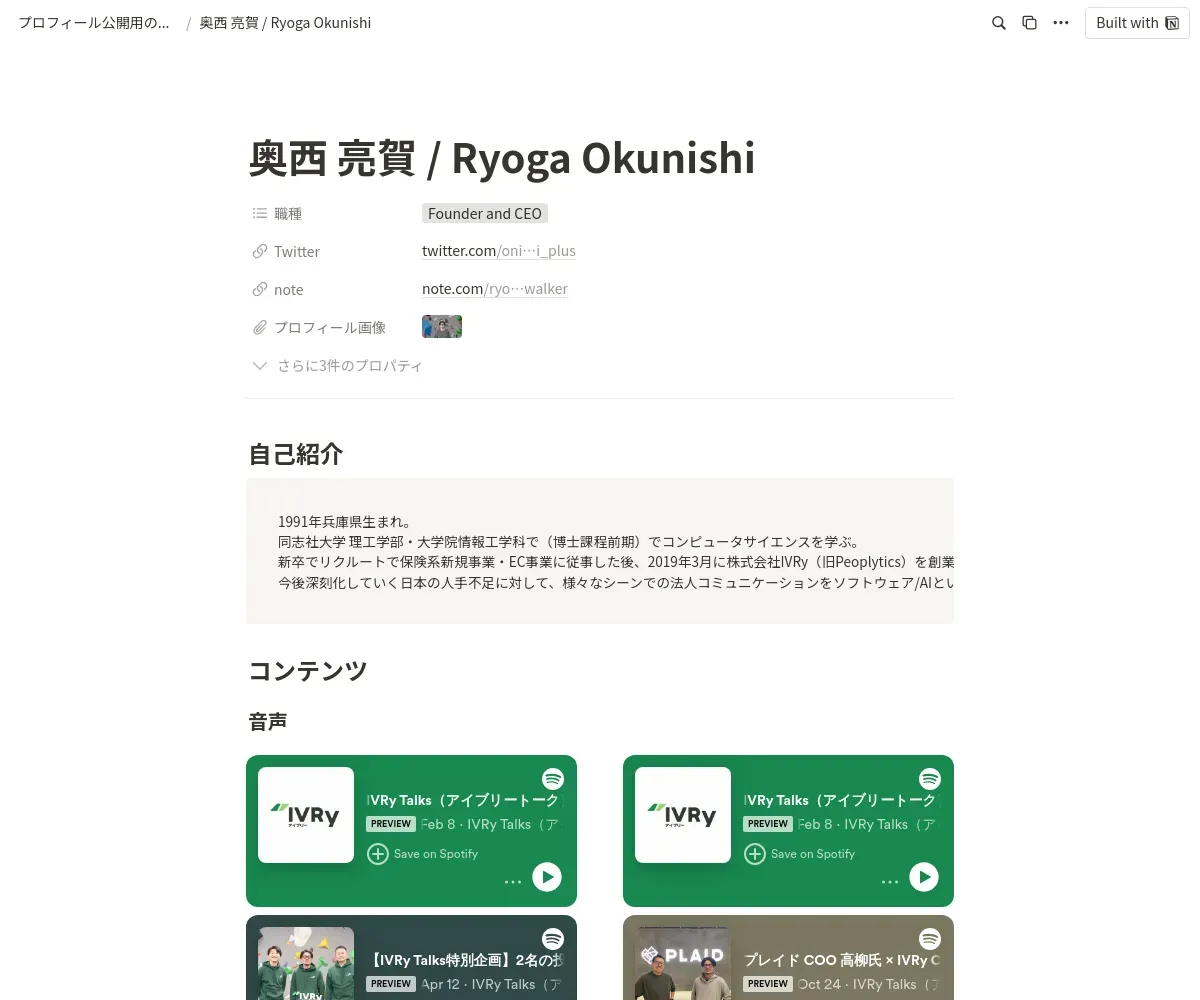The height and width of the screenshot is (1000, 1200).
Task: Play the left top IVRy Talks episode
Action: tap(547, 877)
